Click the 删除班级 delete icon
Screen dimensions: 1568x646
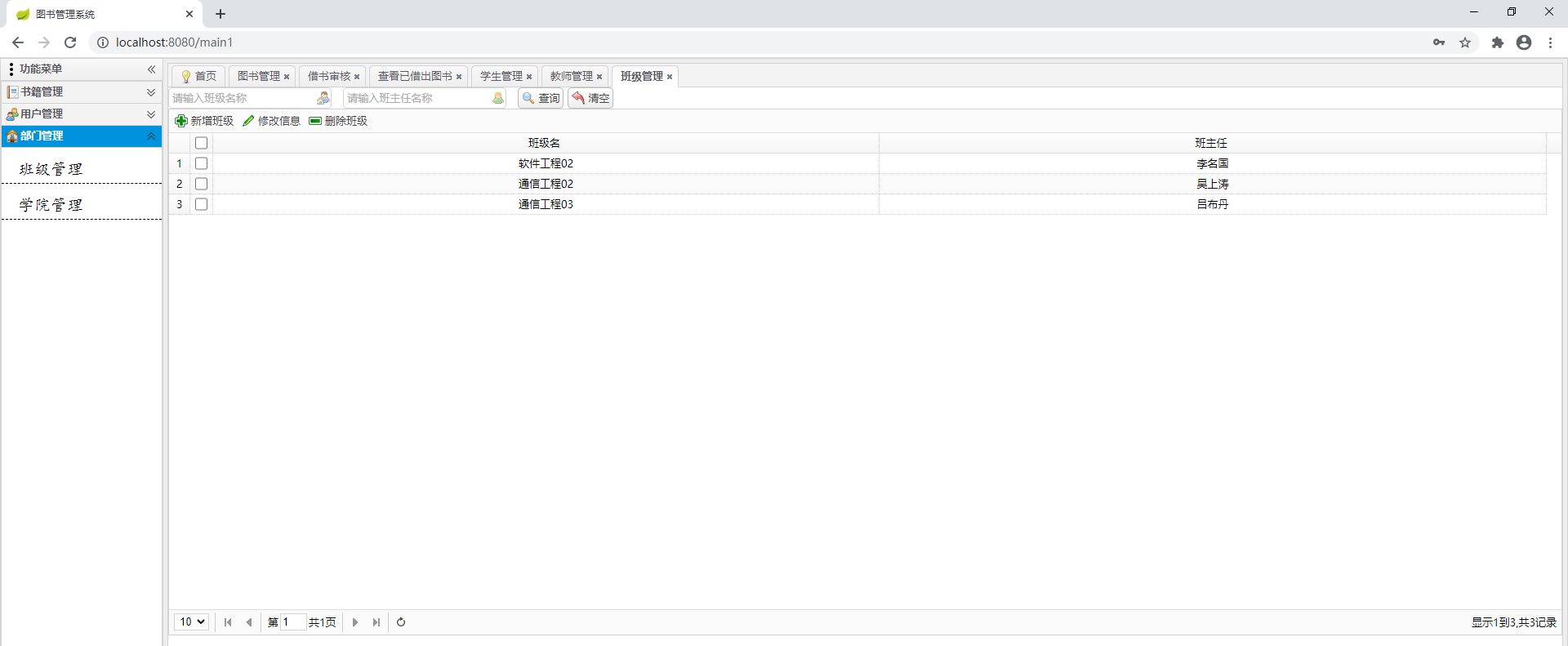[315, 121]
